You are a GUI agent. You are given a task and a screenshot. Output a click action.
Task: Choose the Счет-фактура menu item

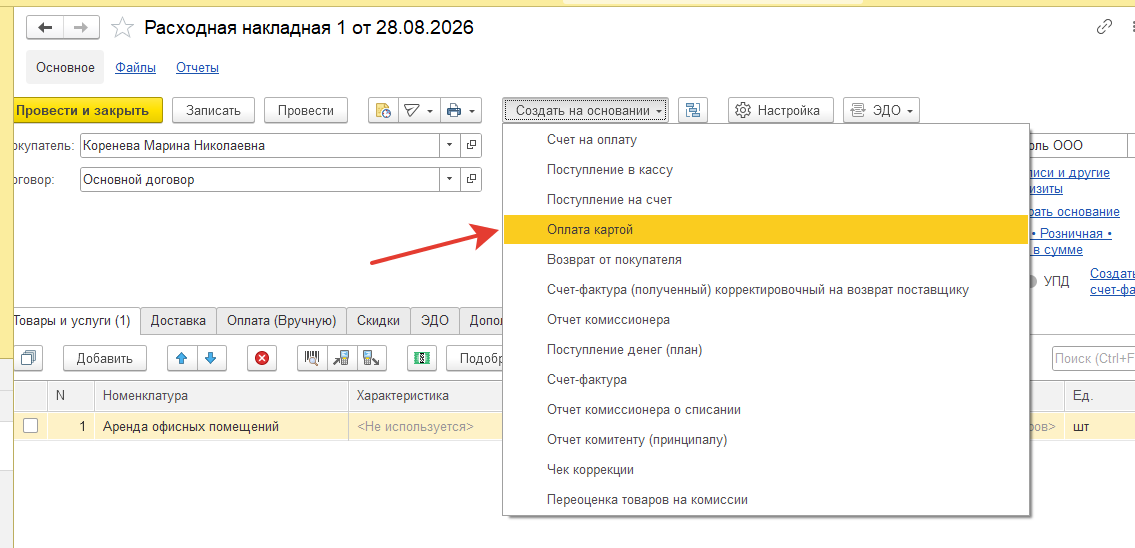click(x=766, y=379)
